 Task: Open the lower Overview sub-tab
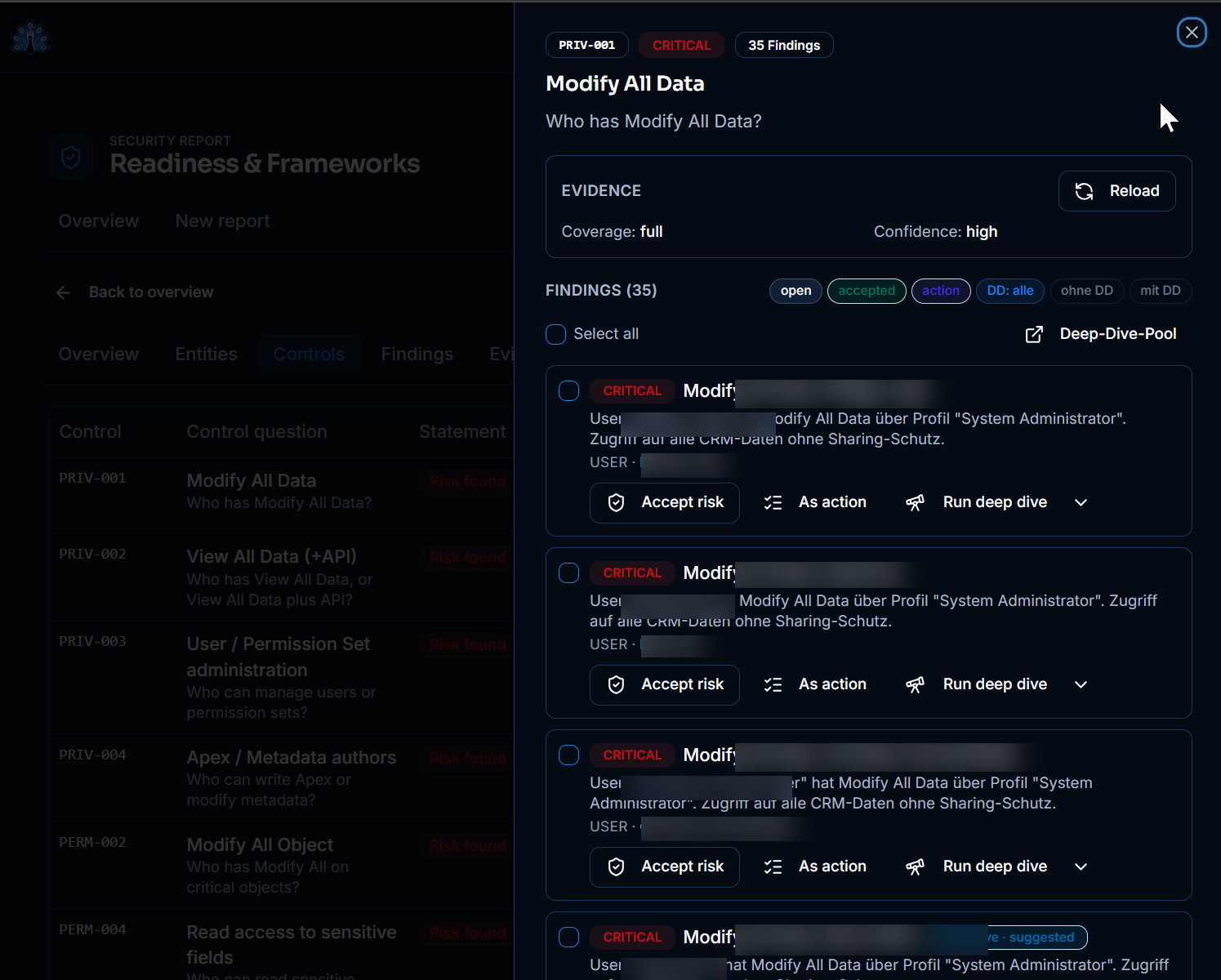pos(99,354)
